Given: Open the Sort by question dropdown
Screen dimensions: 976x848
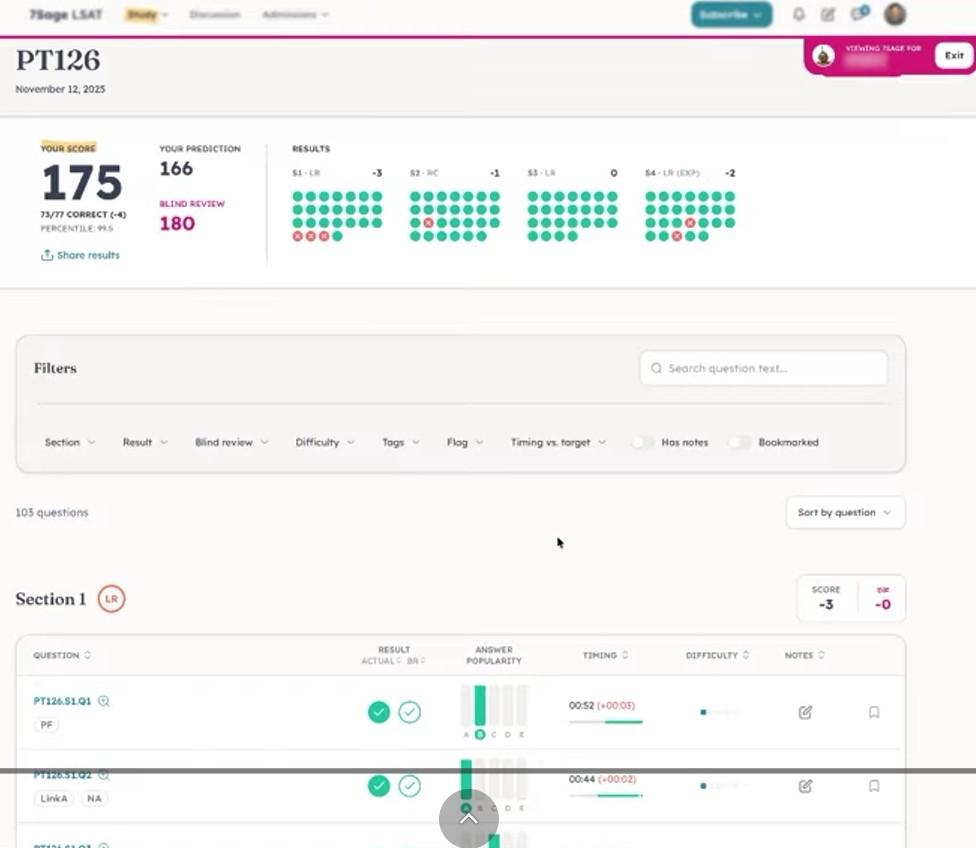Looking at the screenshot, I should (845, 512).
